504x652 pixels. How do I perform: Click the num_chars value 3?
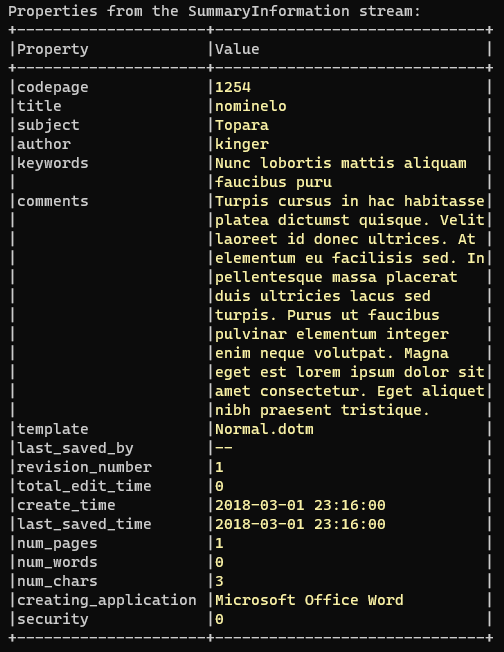220,581
